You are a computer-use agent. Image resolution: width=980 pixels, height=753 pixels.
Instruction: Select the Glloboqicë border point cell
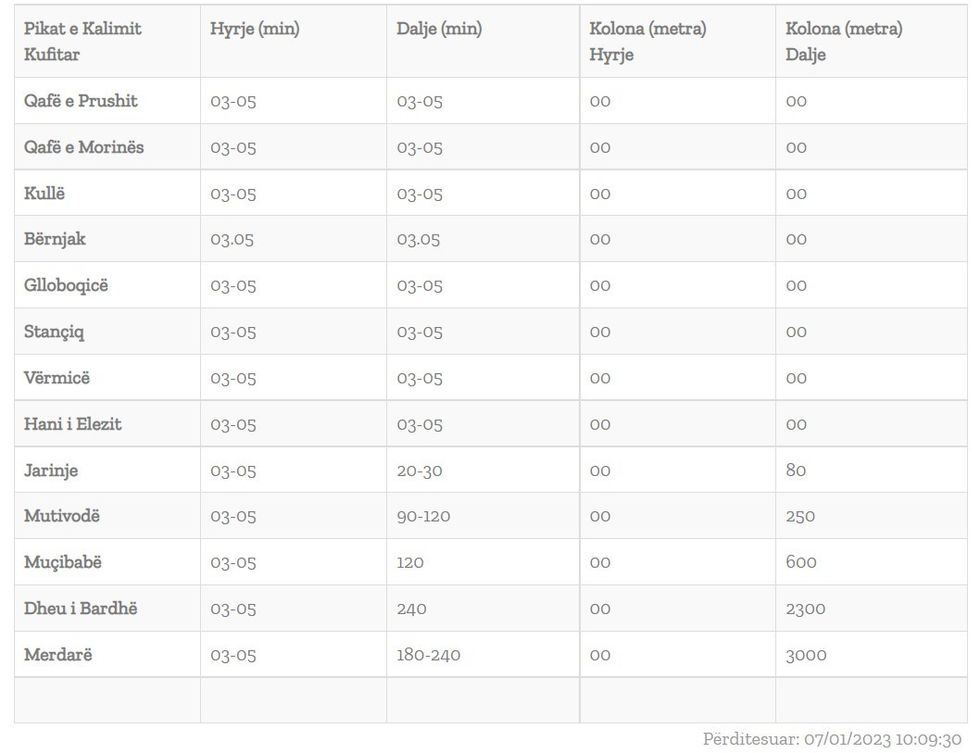click(66, 285)
